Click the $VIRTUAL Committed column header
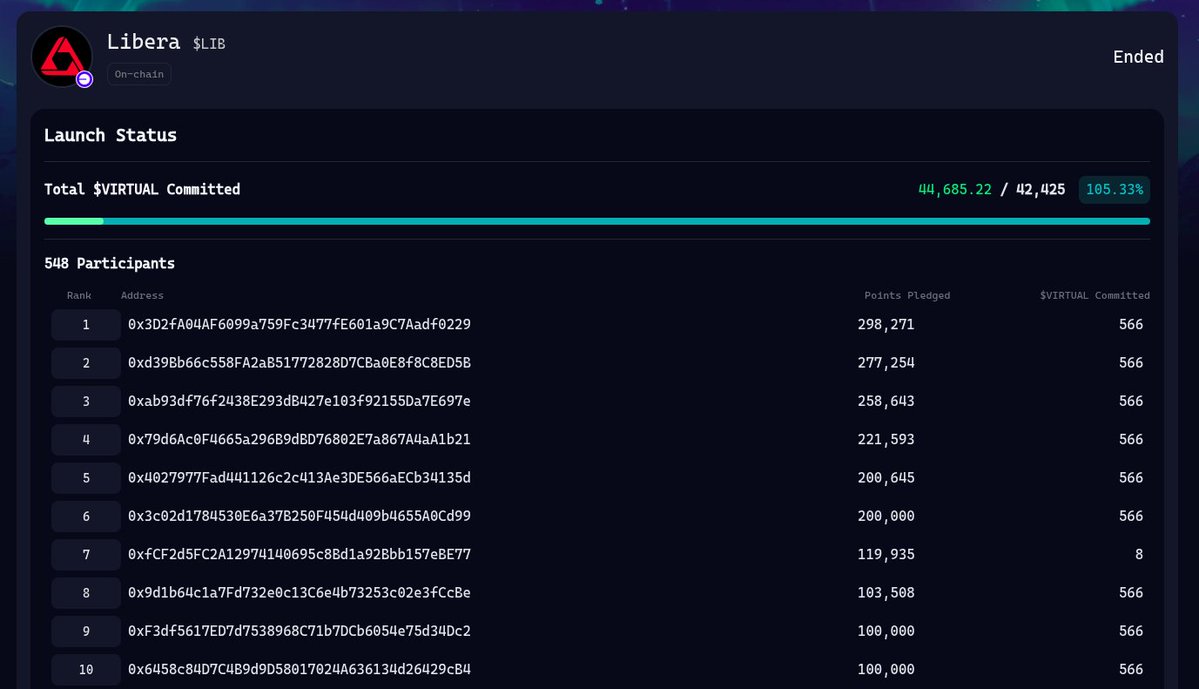 pos(1094,295)
